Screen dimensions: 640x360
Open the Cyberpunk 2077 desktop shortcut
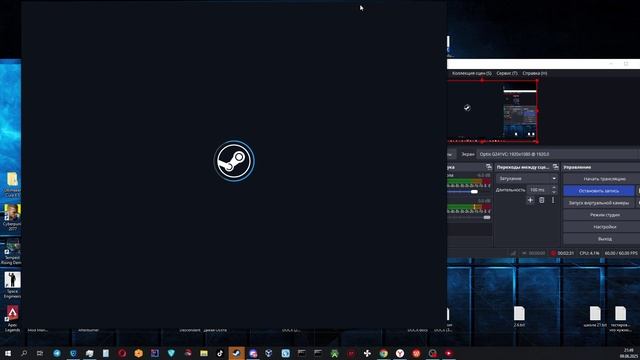click(x=12, y=217)
